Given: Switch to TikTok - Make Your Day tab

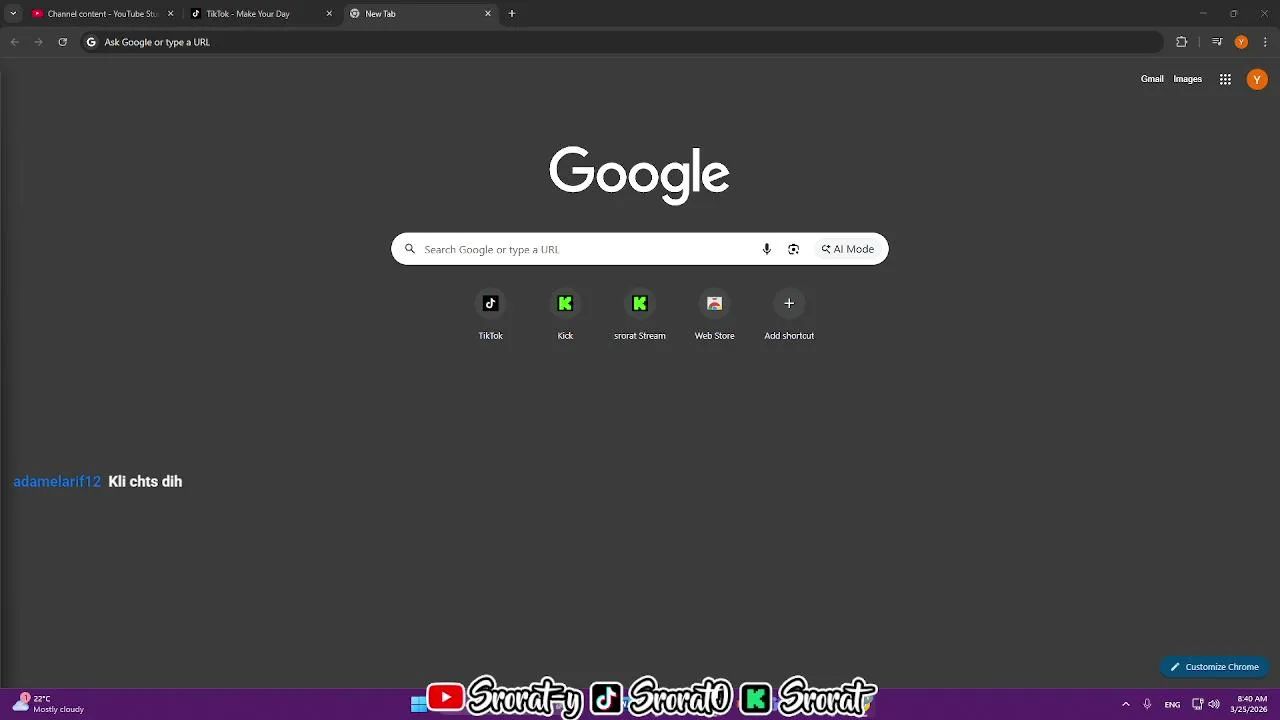Looking at the screenshot, I should tap(262, 14).
